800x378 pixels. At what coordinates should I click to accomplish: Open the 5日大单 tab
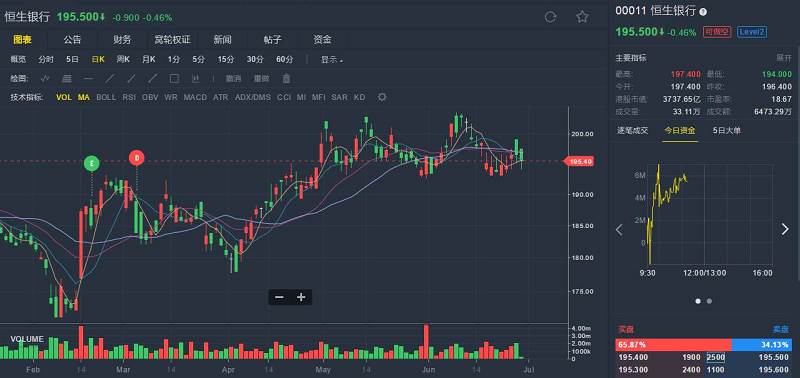[727, 131]
